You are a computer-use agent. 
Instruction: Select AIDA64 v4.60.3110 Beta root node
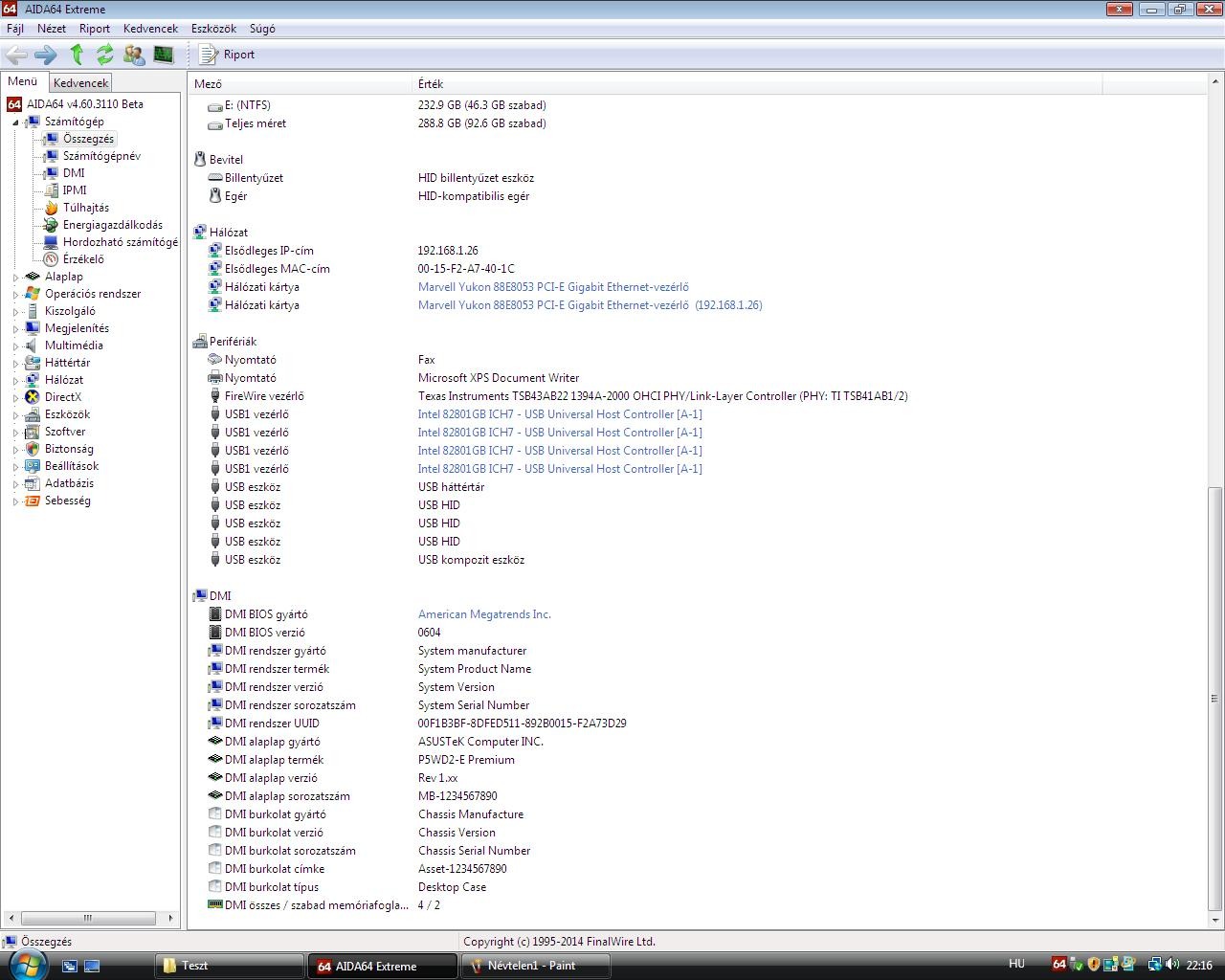(x=85, y=104)
